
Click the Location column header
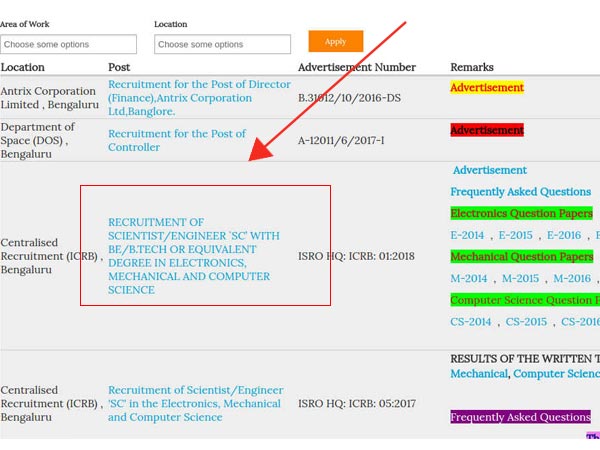23,67
